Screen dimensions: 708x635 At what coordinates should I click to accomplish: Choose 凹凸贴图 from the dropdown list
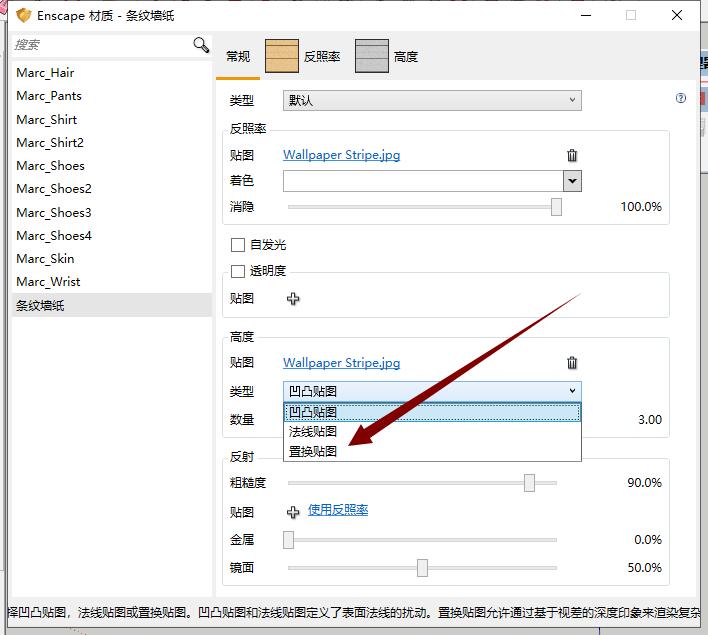point(432,412)
